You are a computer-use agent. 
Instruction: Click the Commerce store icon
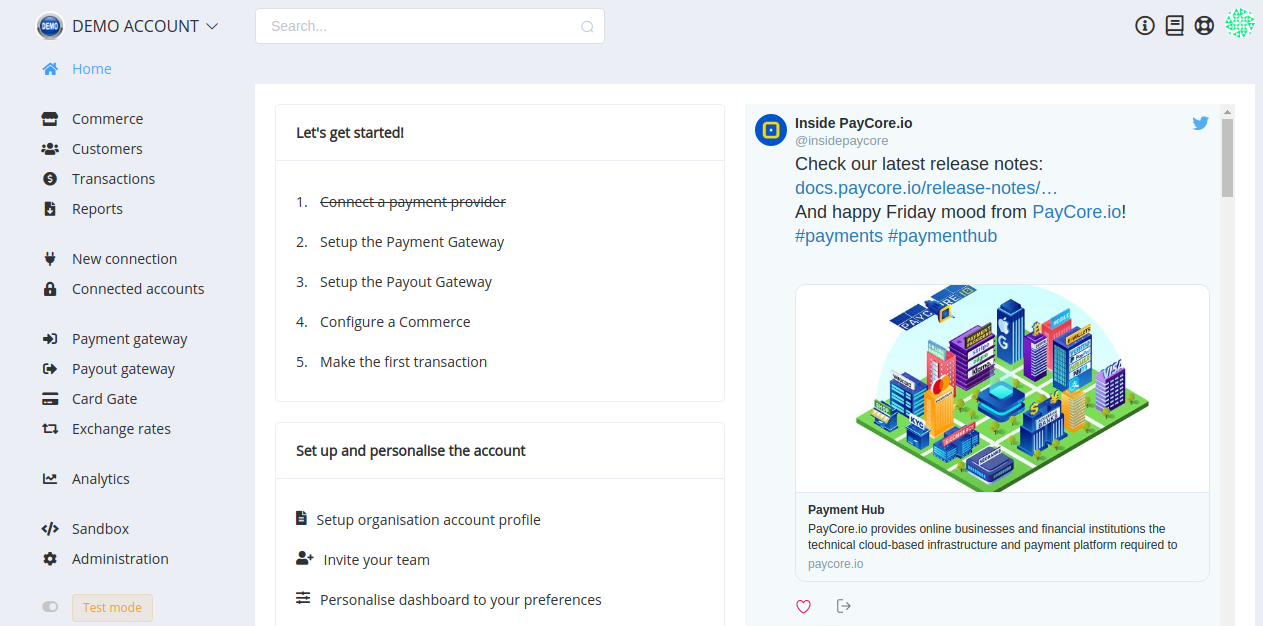coord(50,119)
